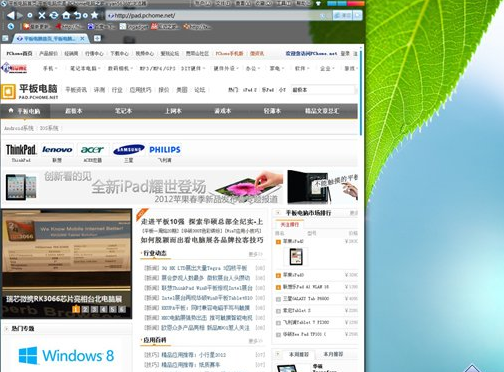Screen dimensions: 504x372
Task: Expand the 数码相机 category dropdown
Action: click(x=120, y=68)
